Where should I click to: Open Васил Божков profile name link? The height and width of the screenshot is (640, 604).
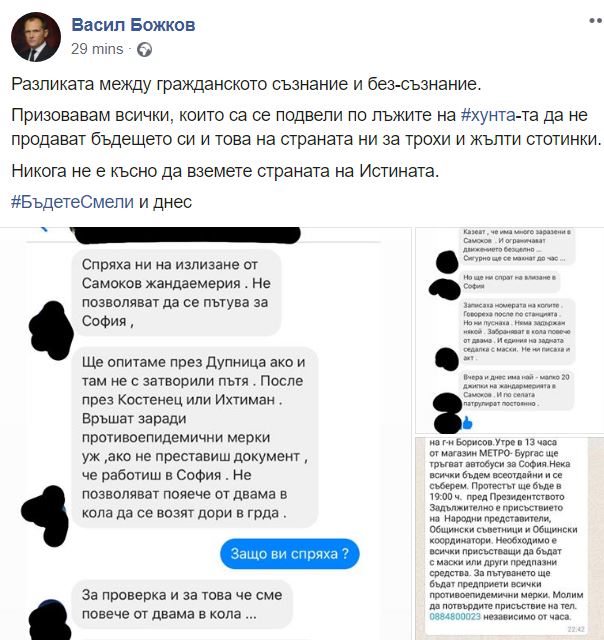pos(133,25)
